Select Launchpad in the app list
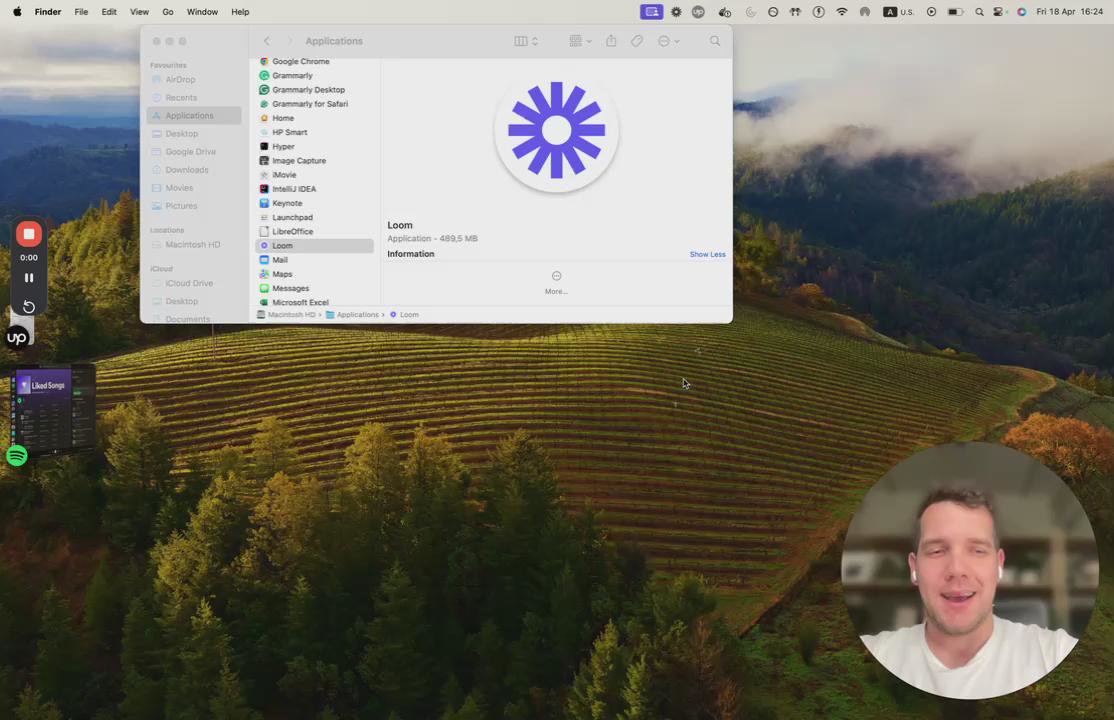The height and width of the screenshot is (720, 1114). pyautogui.click(x=314, y=217)
